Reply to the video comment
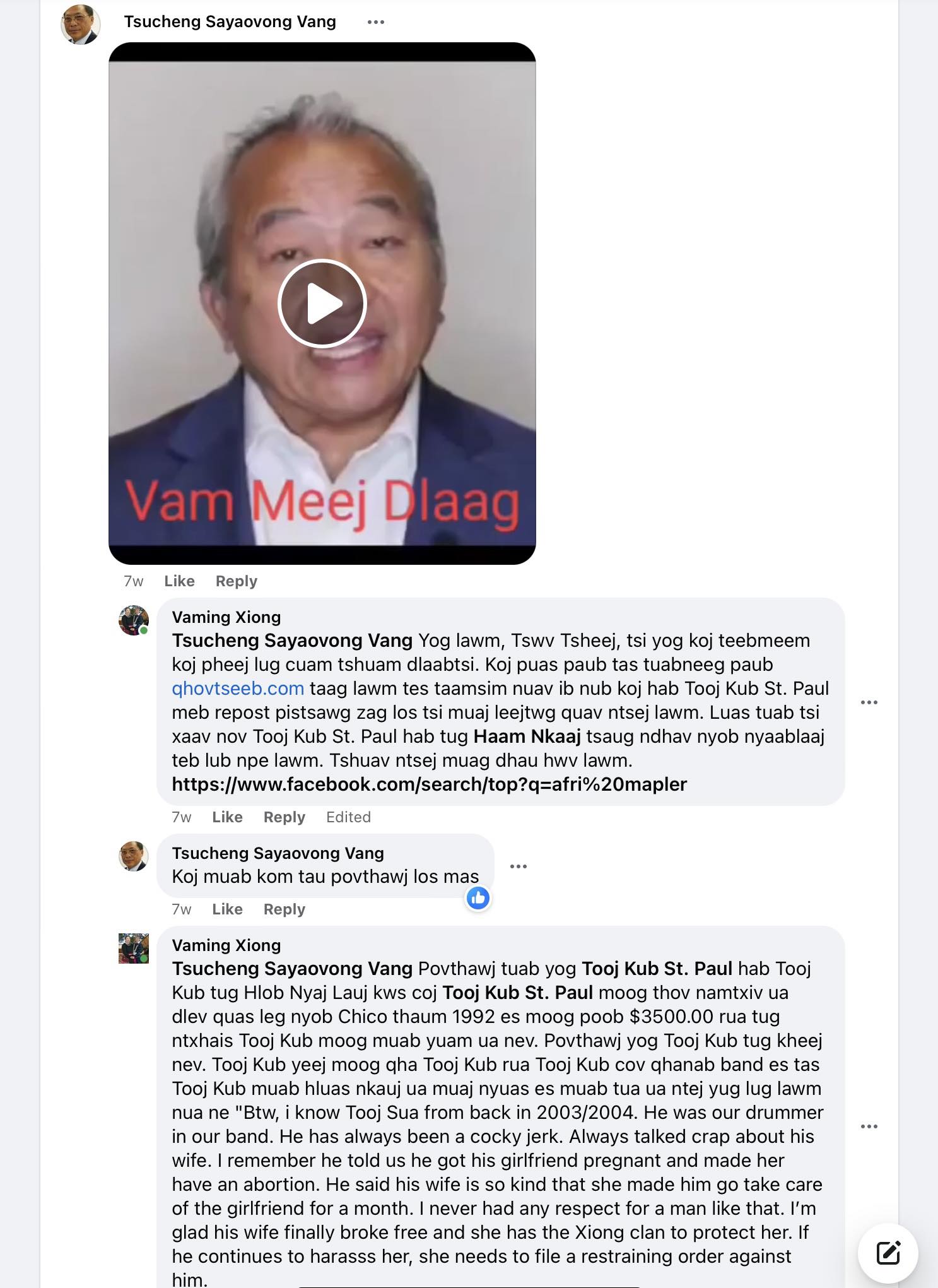This screenshot has height=1288, width=938. [237, 581]
